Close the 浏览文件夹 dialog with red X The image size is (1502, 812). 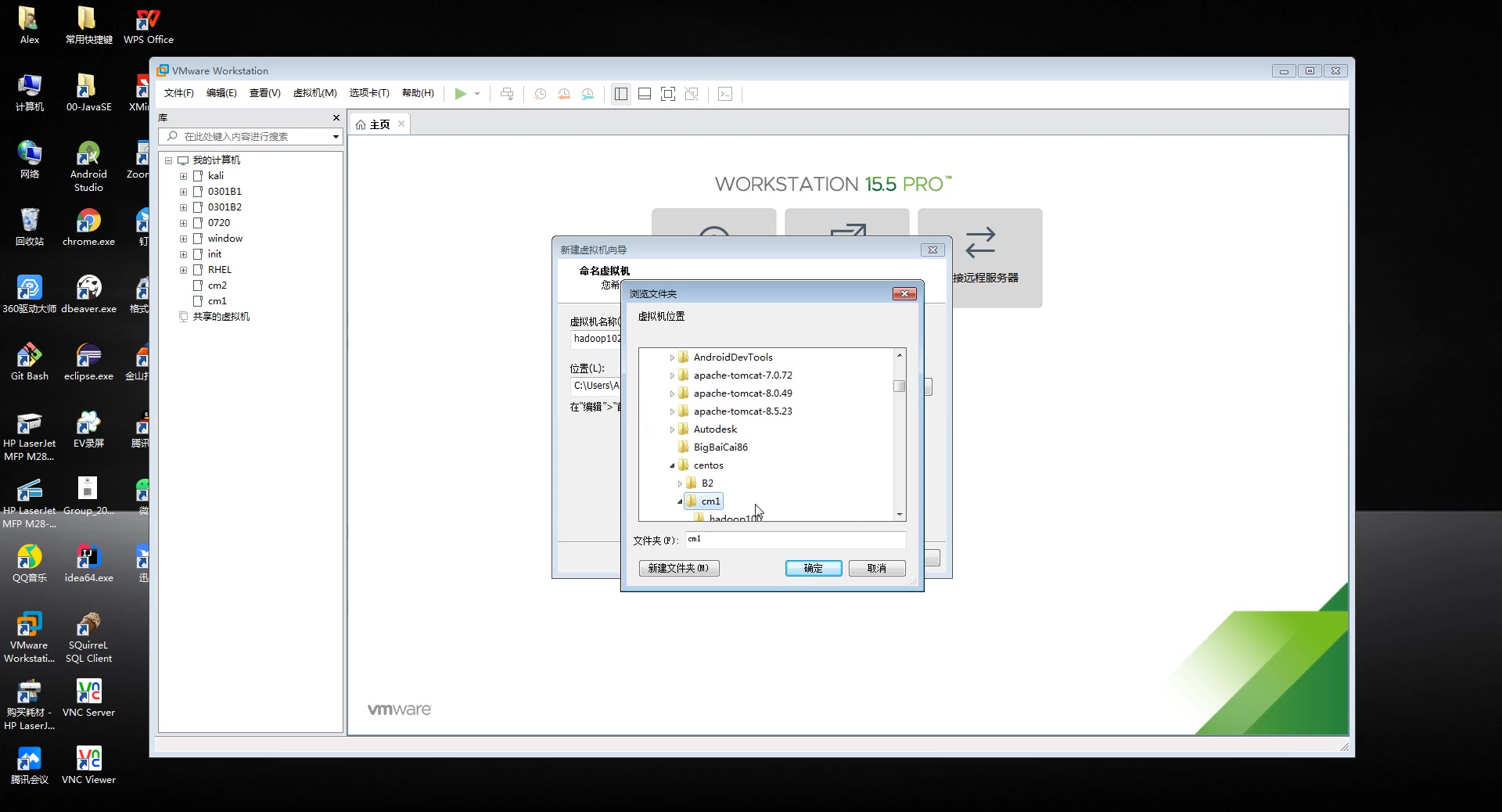[904, 293]
